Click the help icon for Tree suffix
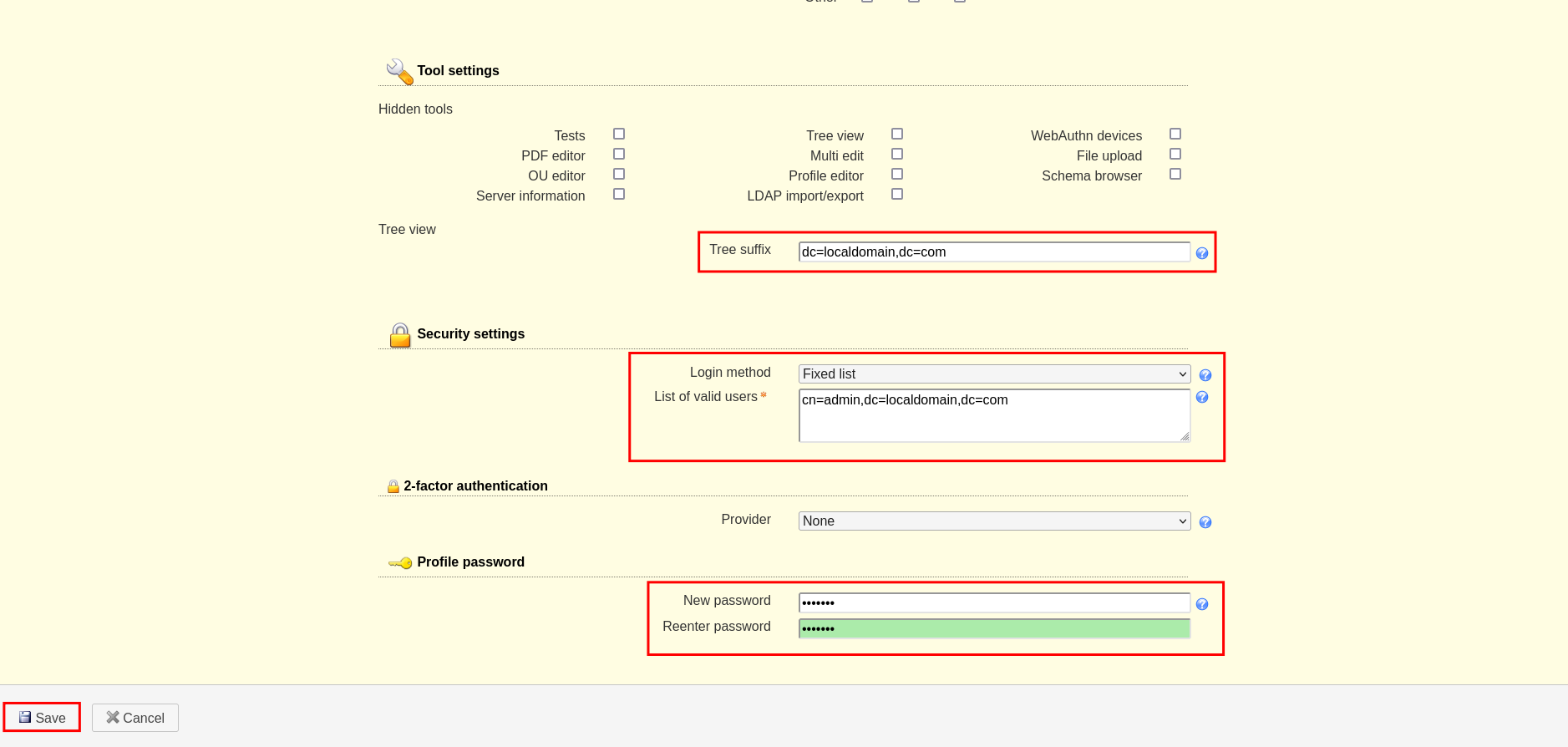The image size is (1568, 747). coord(1202,253)
